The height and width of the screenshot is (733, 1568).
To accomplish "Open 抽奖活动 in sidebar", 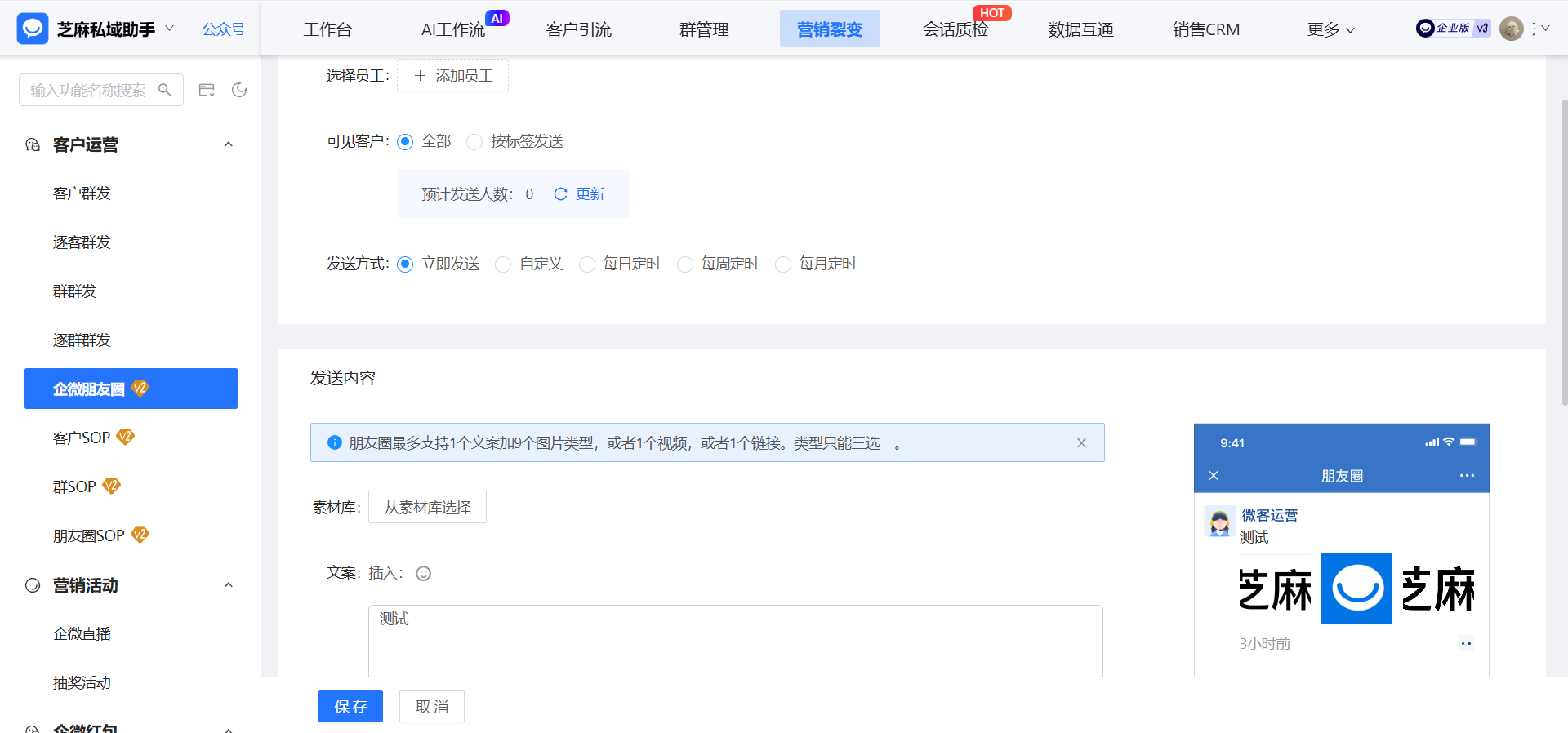I will 82,683.
